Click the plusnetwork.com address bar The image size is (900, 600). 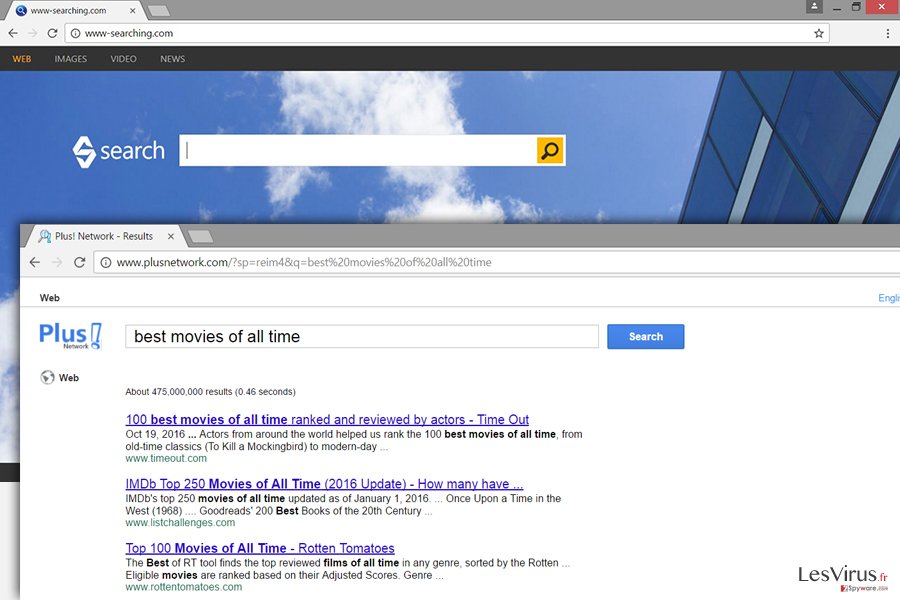(497, 262)
